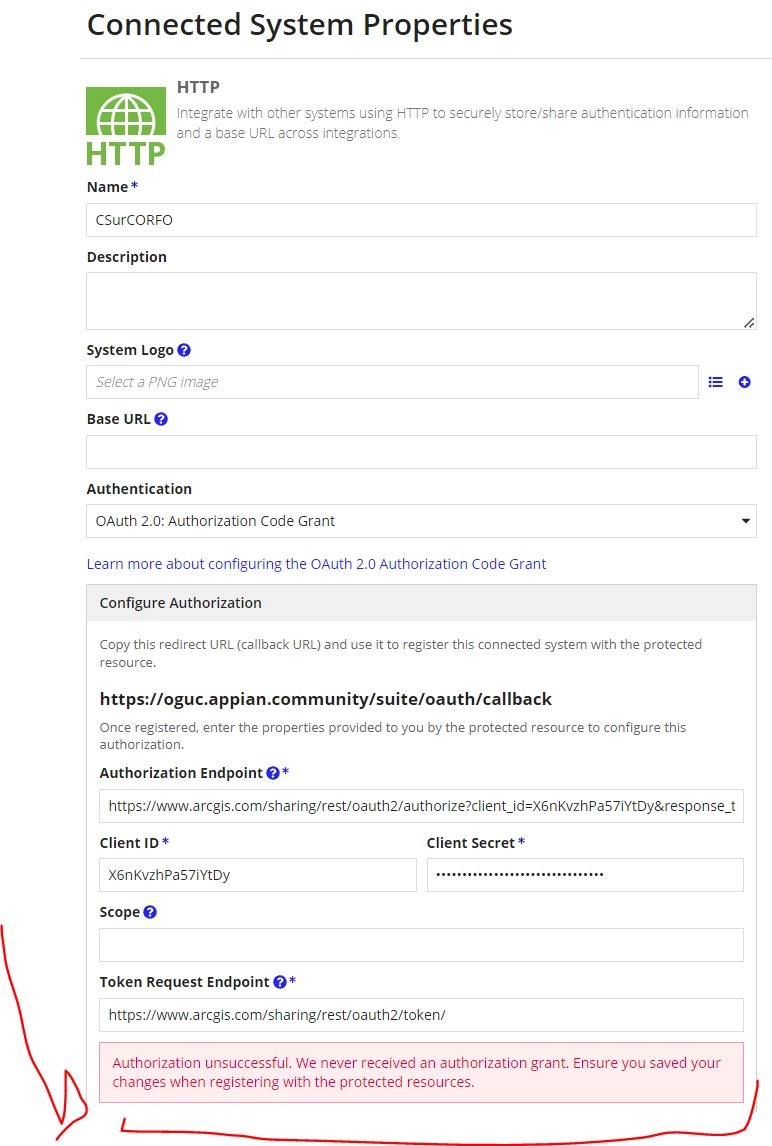Open the Authentication dropdown

coord(421,521)
